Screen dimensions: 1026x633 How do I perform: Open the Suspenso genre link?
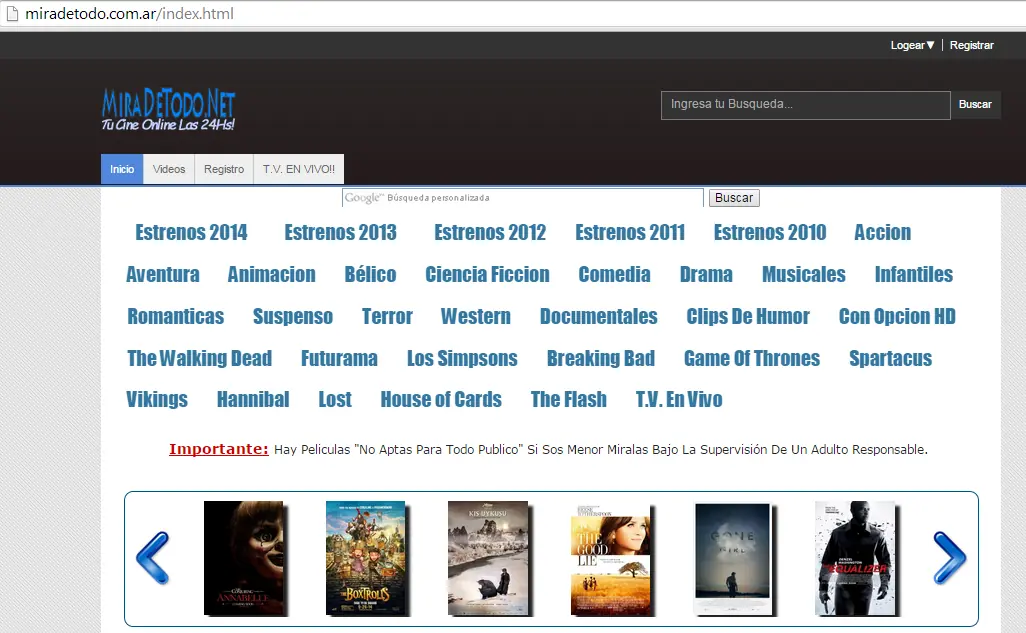pyautogui.click(x=293, y=316)
